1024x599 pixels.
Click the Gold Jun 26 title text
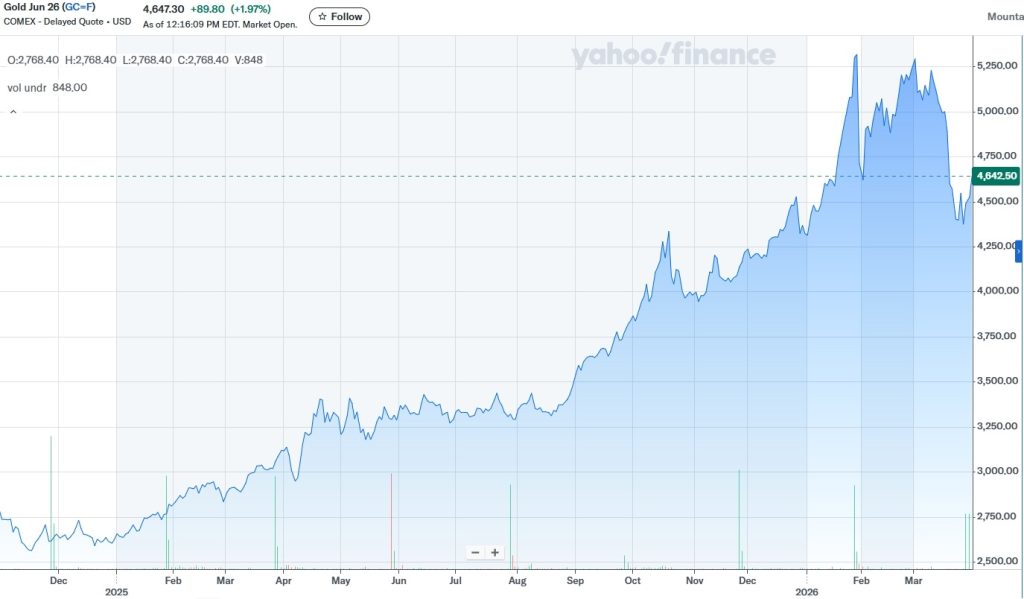(x=30, y=7)
